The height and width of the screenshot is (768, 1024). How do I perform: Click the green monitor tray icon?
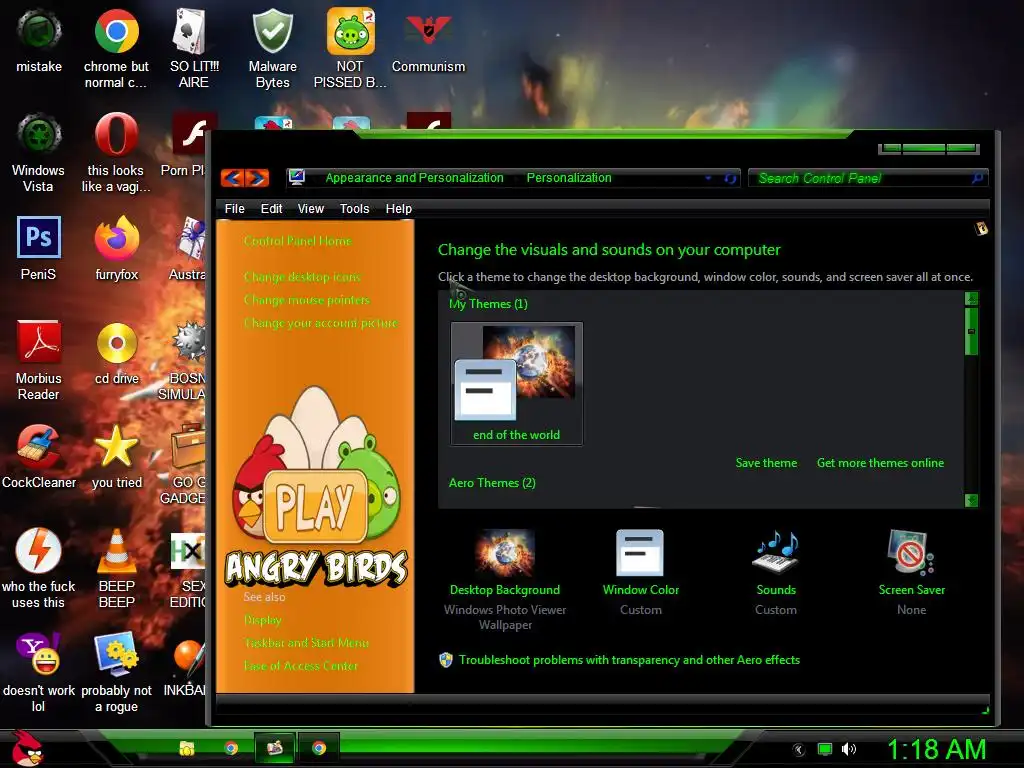tap(825, 749)
